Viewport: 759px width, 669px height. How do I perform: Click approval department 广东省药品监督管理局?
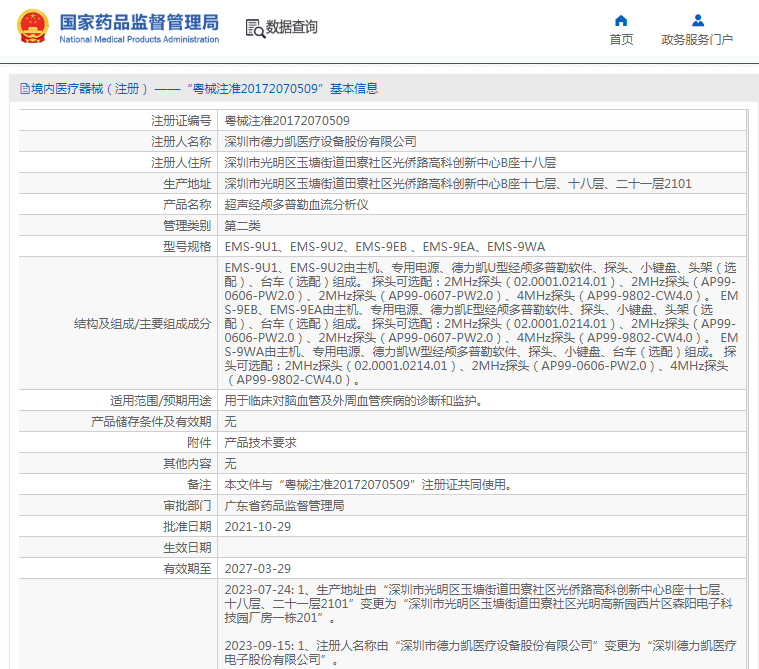pos(284,506)
